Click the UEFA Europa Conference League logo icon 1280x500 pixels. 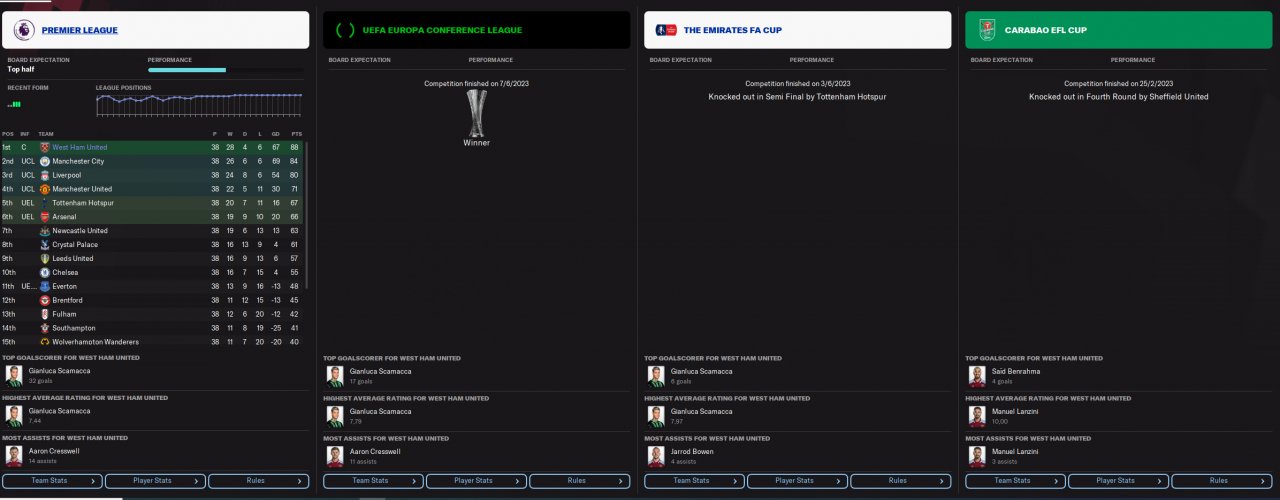345,30
